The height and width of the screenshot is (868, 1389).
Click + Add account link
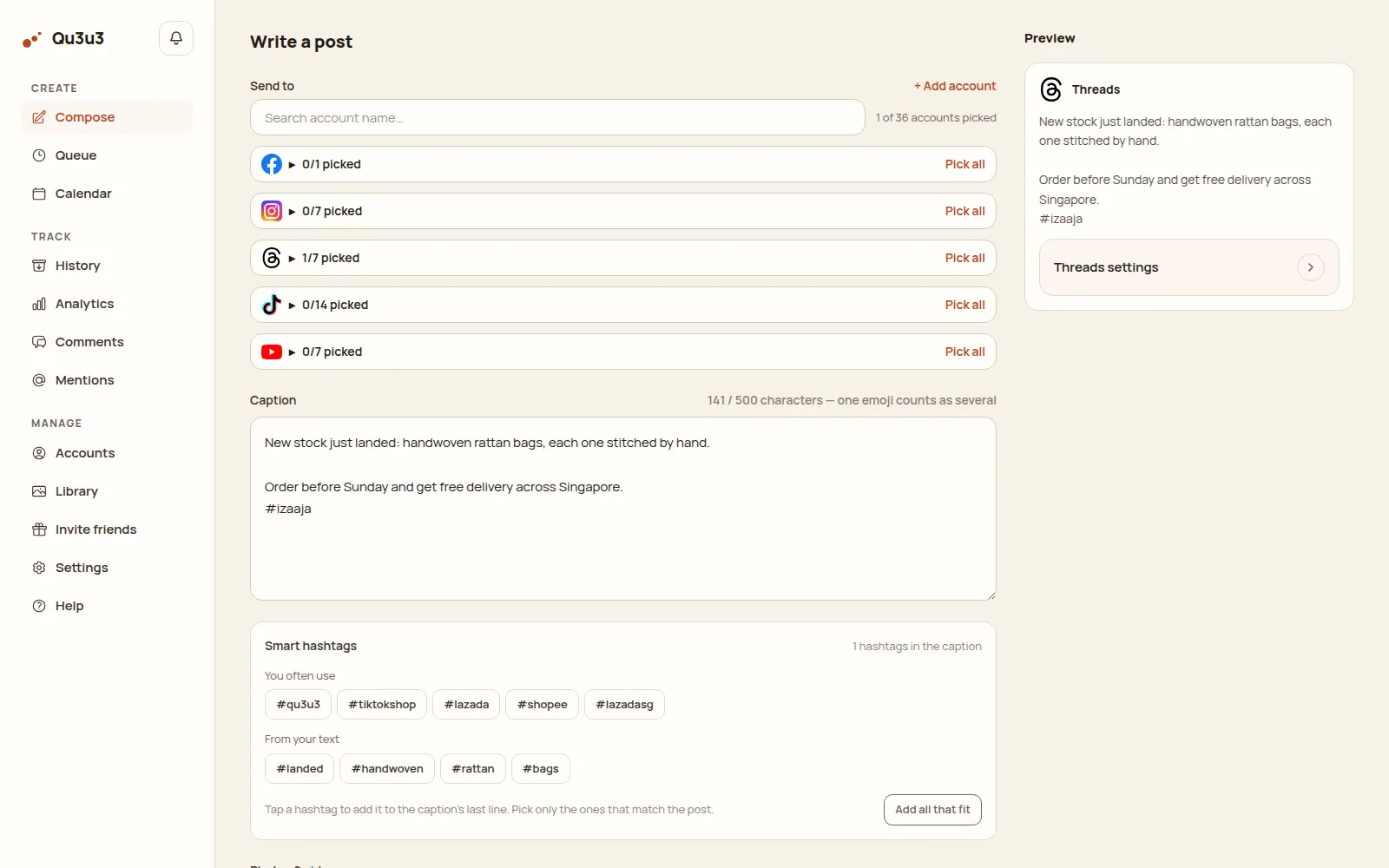click(x=955, y=86)
